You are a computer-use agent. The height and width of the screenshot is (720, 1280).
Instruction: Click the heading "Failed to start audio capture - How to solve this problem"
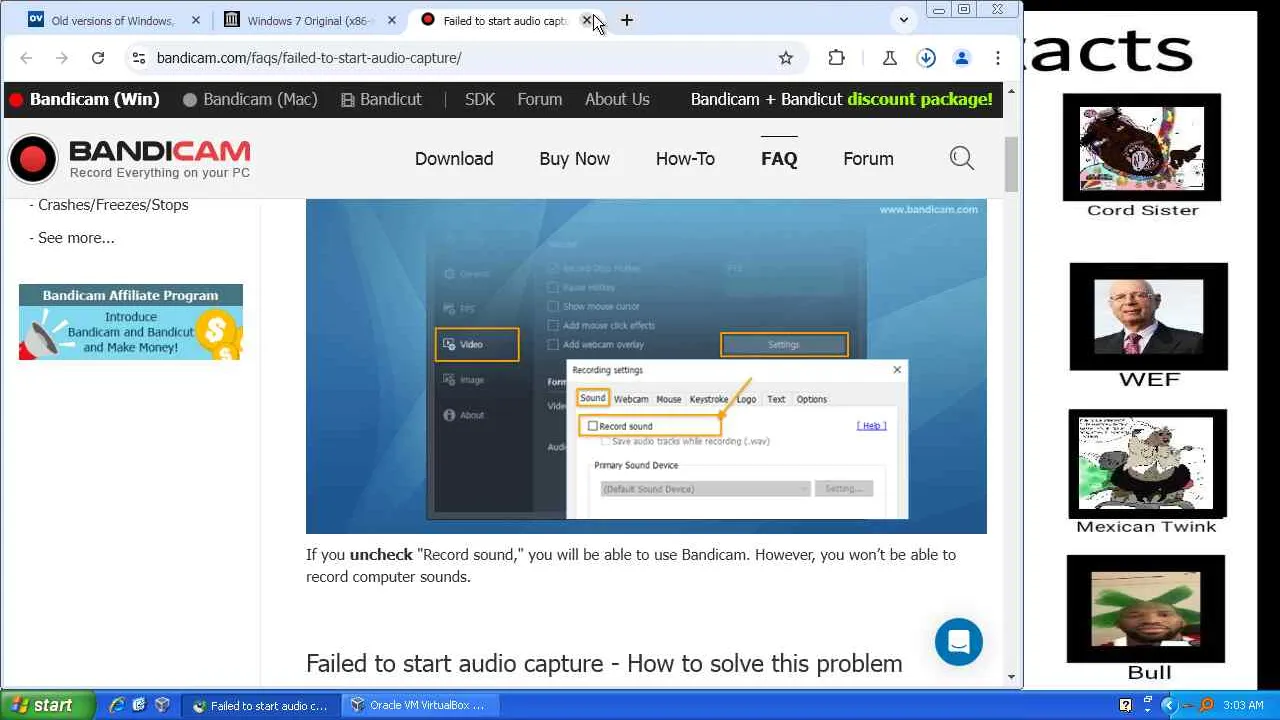click(x=604, y=664)
